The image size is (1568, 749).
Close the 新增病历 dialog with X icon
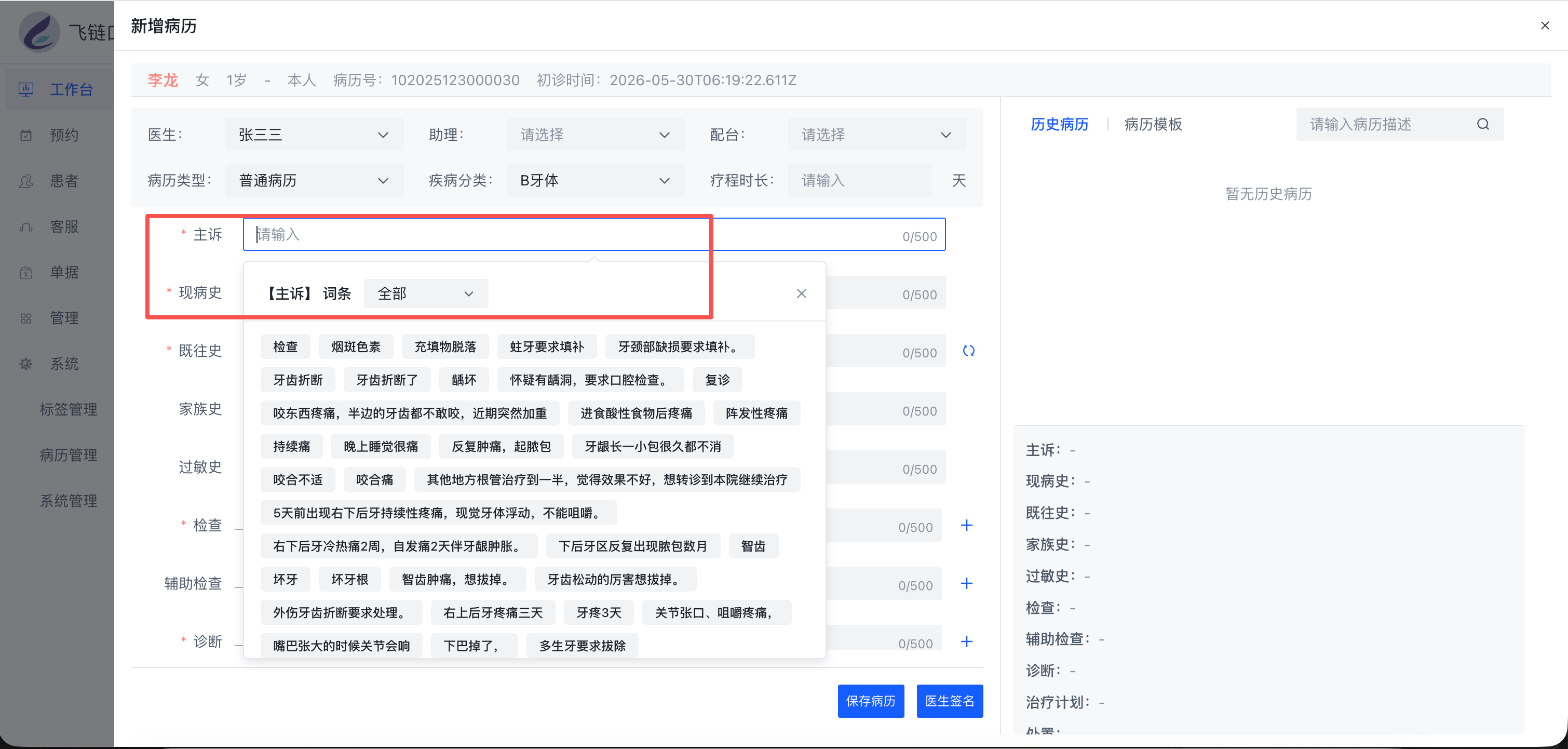point(1544,25)
